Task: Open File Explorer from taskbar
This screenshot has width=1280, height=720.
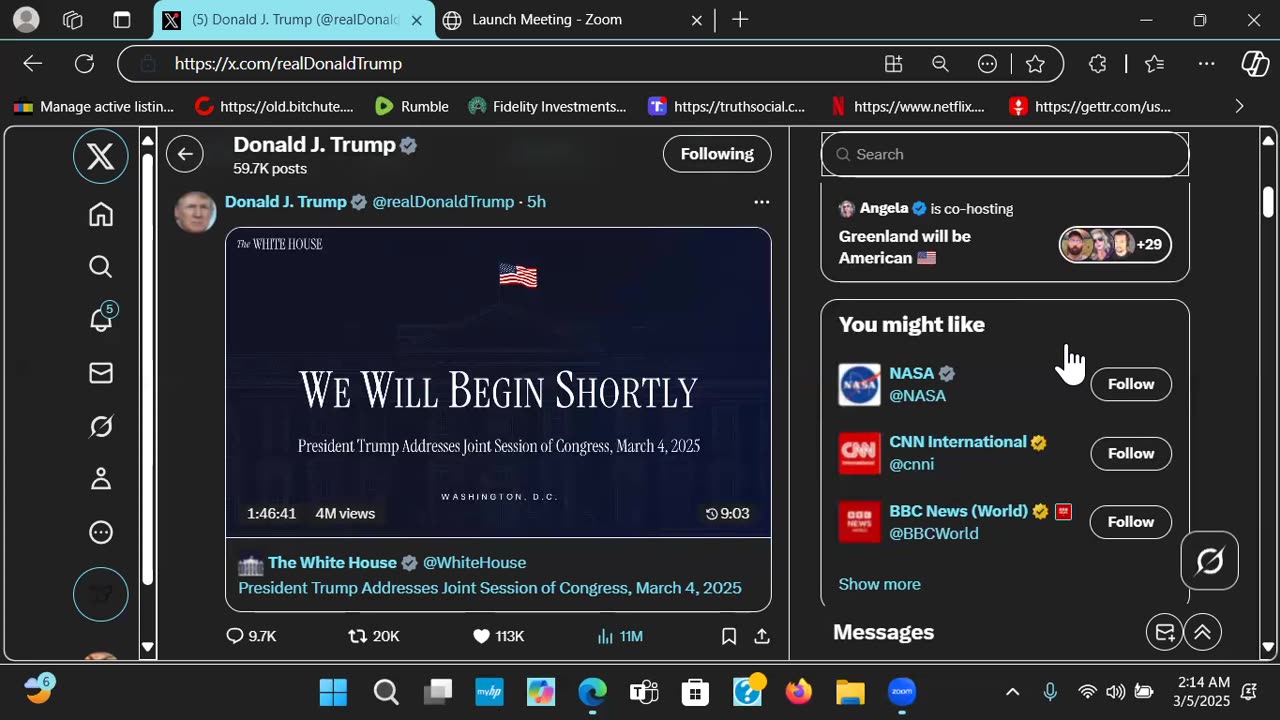Action: (x=850, y=692)
